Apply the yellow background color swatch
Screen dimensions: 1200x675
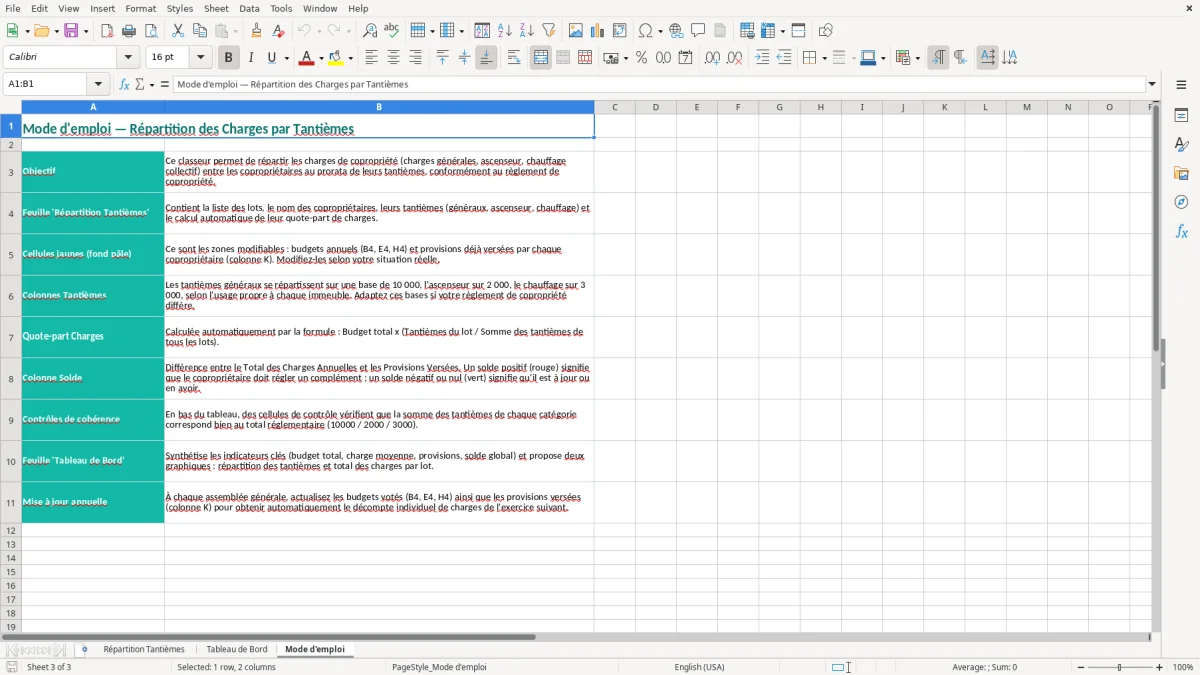[x=336, y=58]
